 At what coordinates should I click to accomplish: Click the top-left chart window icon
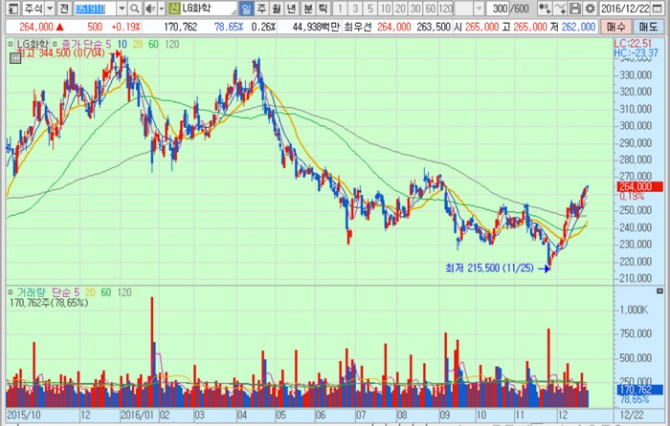(8, 8)
